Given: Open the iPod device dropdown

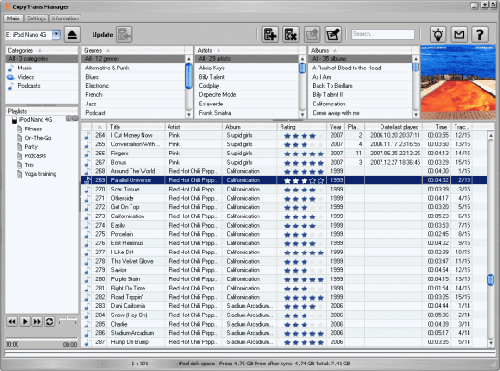Looking at the screenshot, I should pos(57,34).
